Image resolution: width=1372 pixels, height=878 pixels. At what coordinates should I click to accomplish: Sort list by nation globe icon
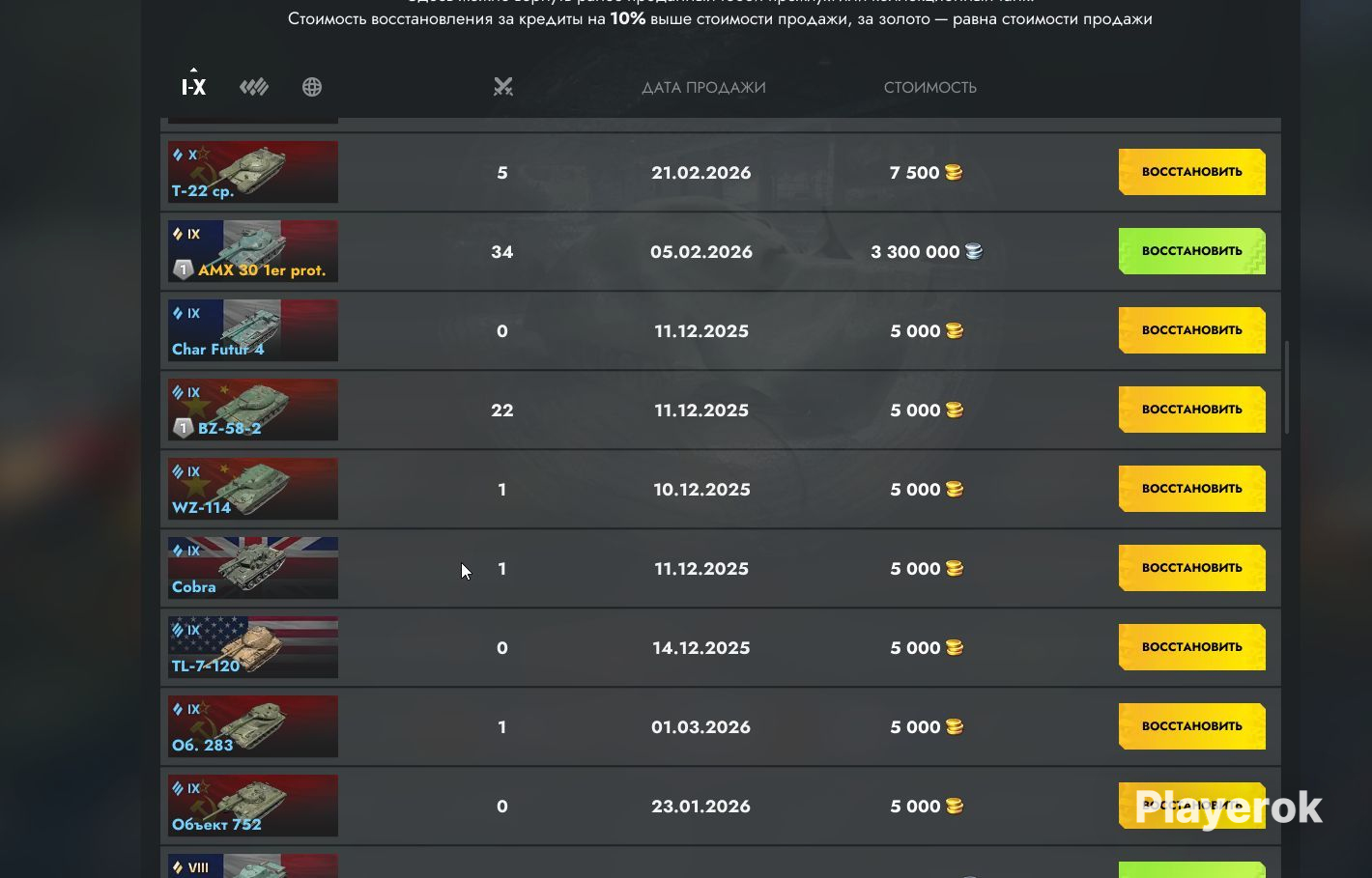312,87
